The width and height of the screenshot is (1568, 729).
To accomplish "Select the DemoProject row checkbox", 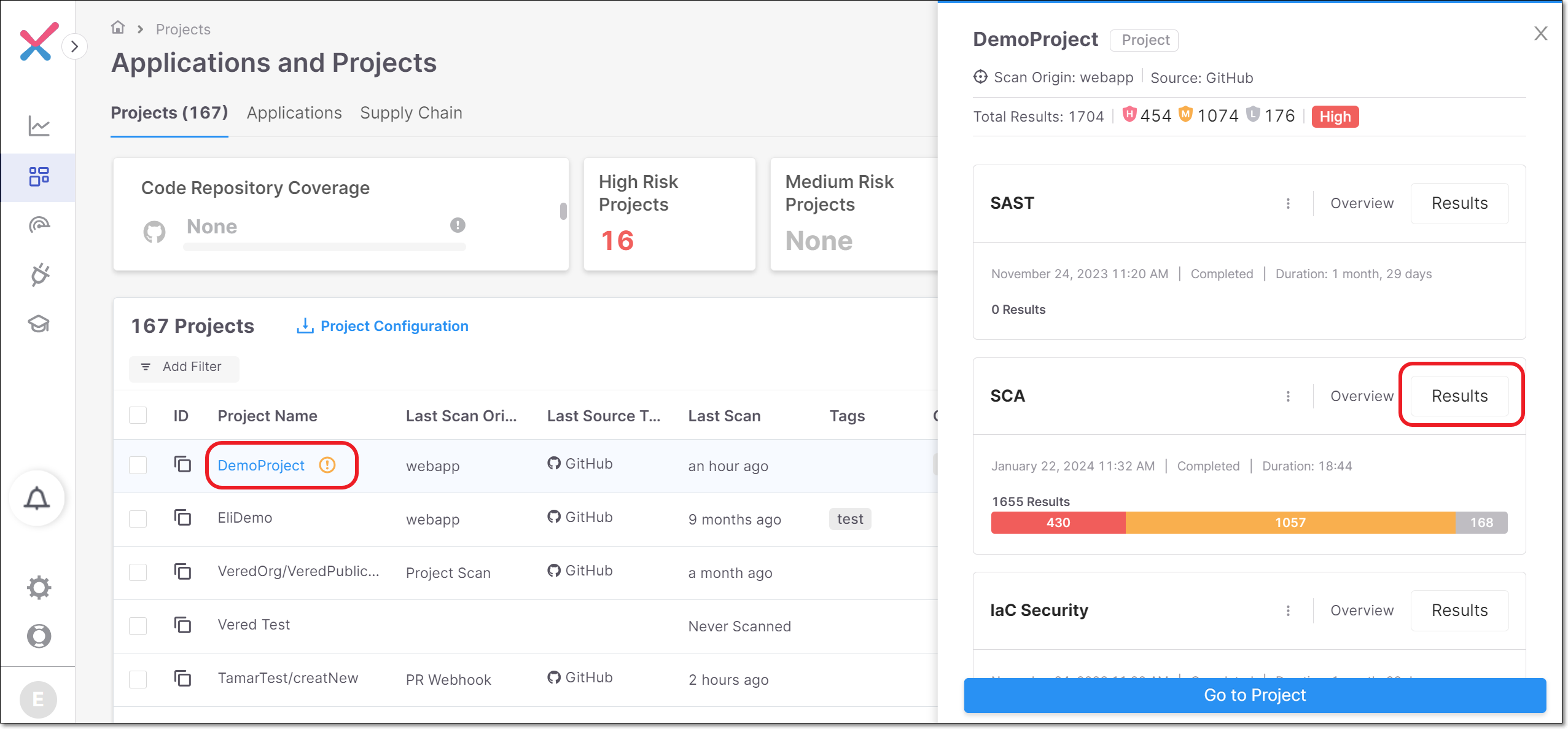I will pyautogui.click(x=138, y=466).
